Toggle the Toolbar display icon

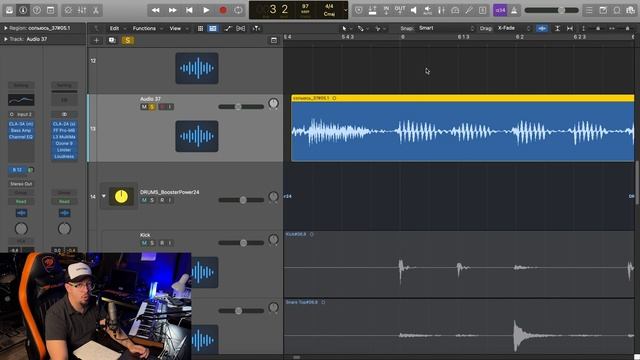51,10
